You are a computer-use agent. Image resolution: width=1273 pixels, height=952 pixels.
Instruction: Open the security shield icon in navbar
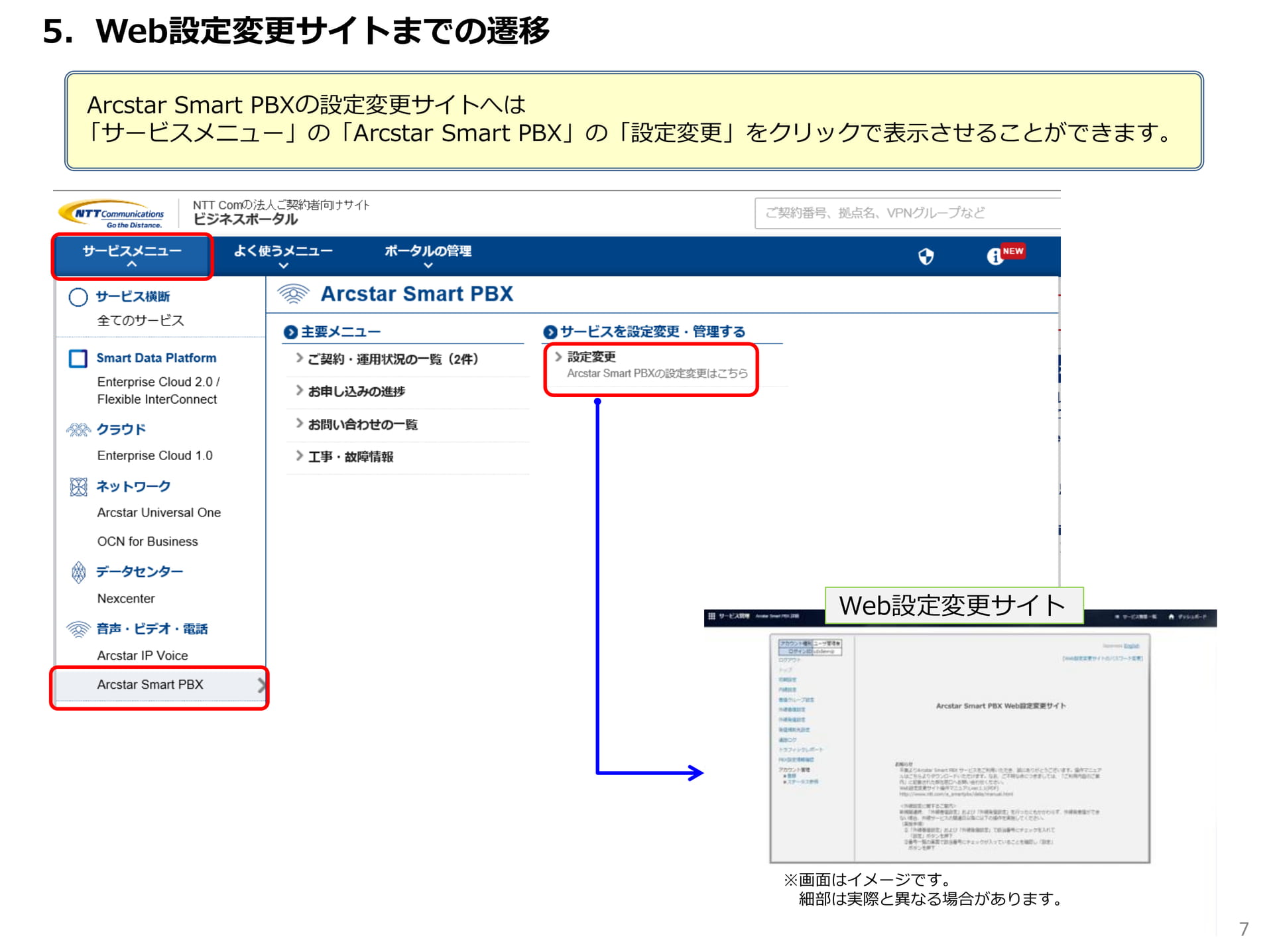(x=926, y=256)
